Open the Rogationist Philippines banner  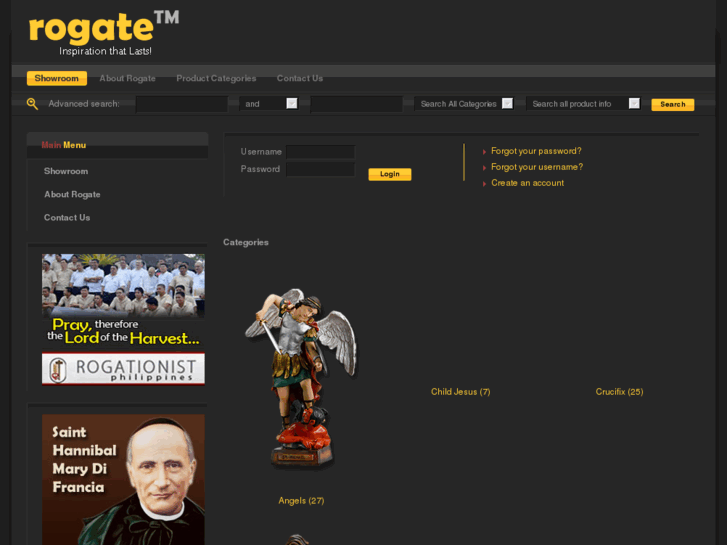point(123,320)
